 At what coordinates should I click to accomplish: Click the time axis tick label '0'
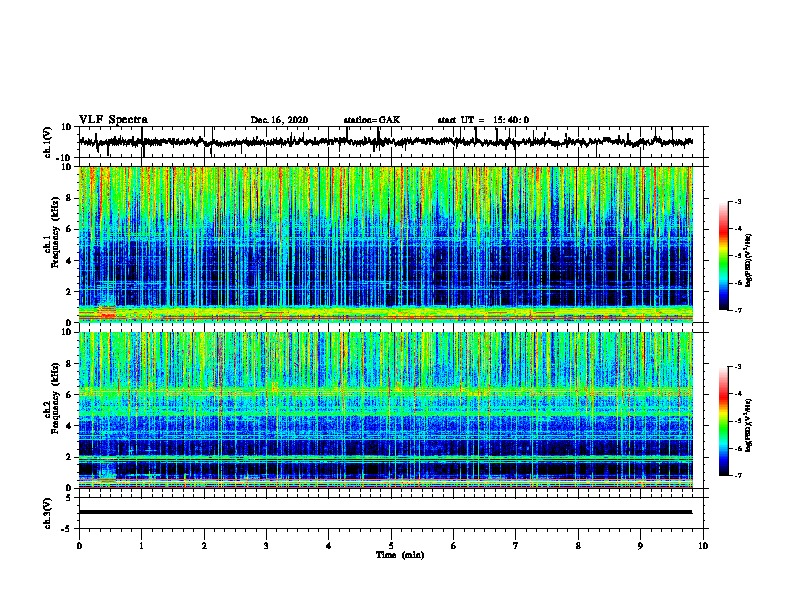[79, 546]
